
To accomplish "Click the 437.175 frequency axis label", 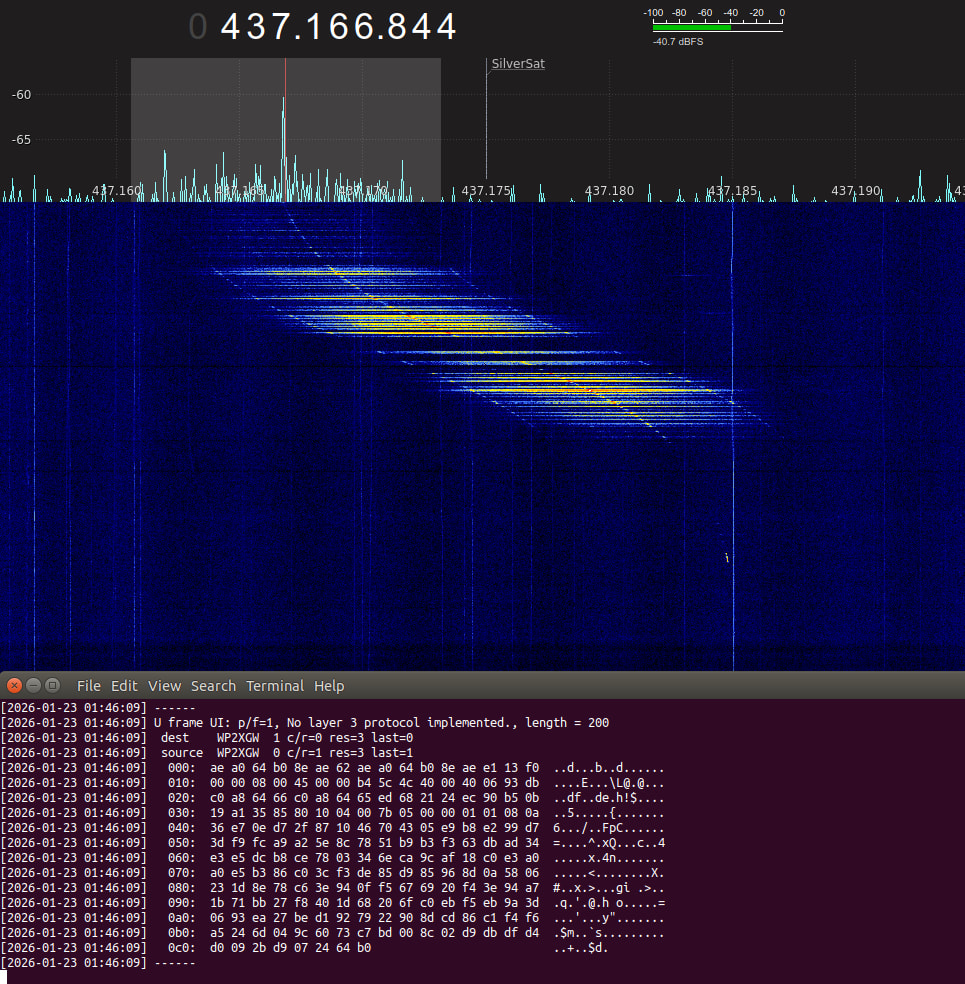I will coord(486,190).
